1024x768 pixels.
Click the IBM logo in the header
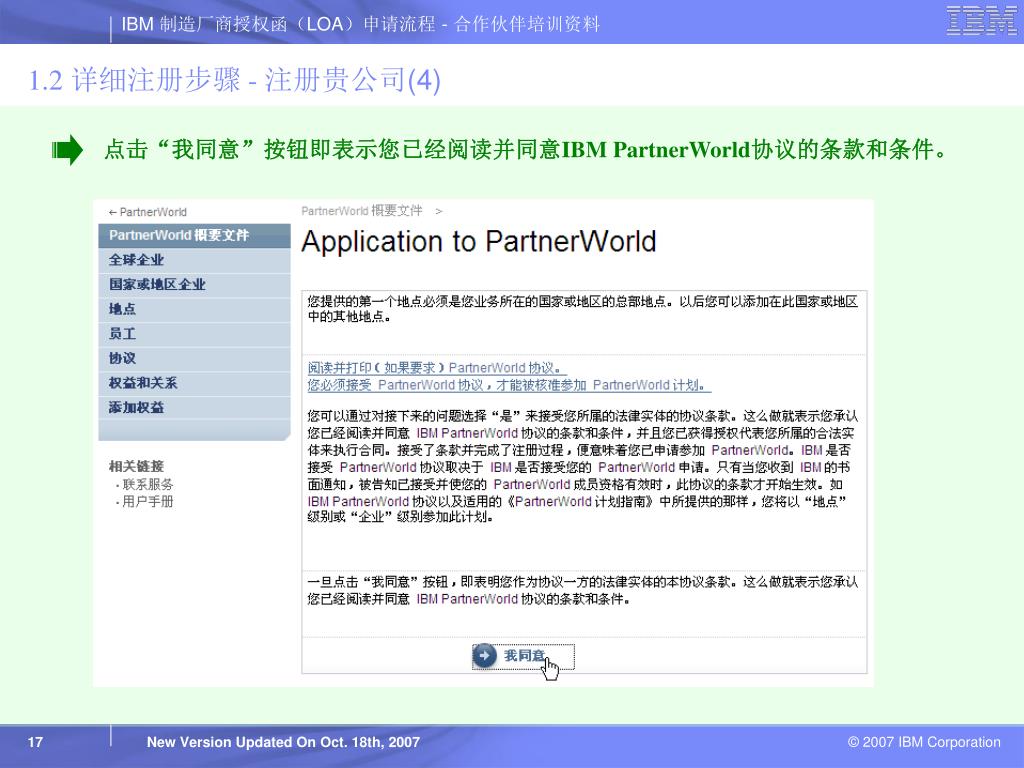[x=981, y=21]
